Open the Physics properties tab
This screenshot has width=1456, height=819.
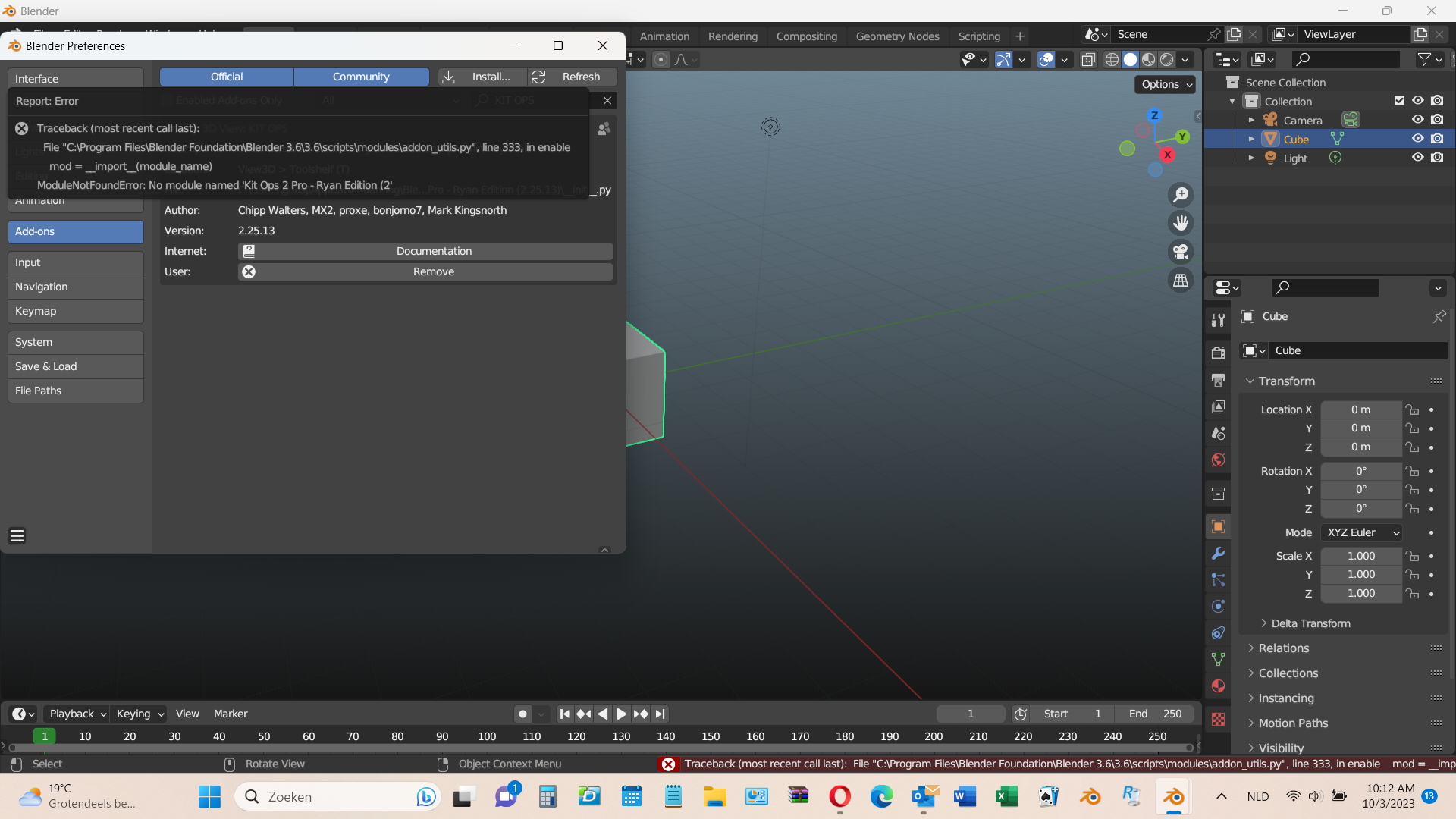(1218, 607)
